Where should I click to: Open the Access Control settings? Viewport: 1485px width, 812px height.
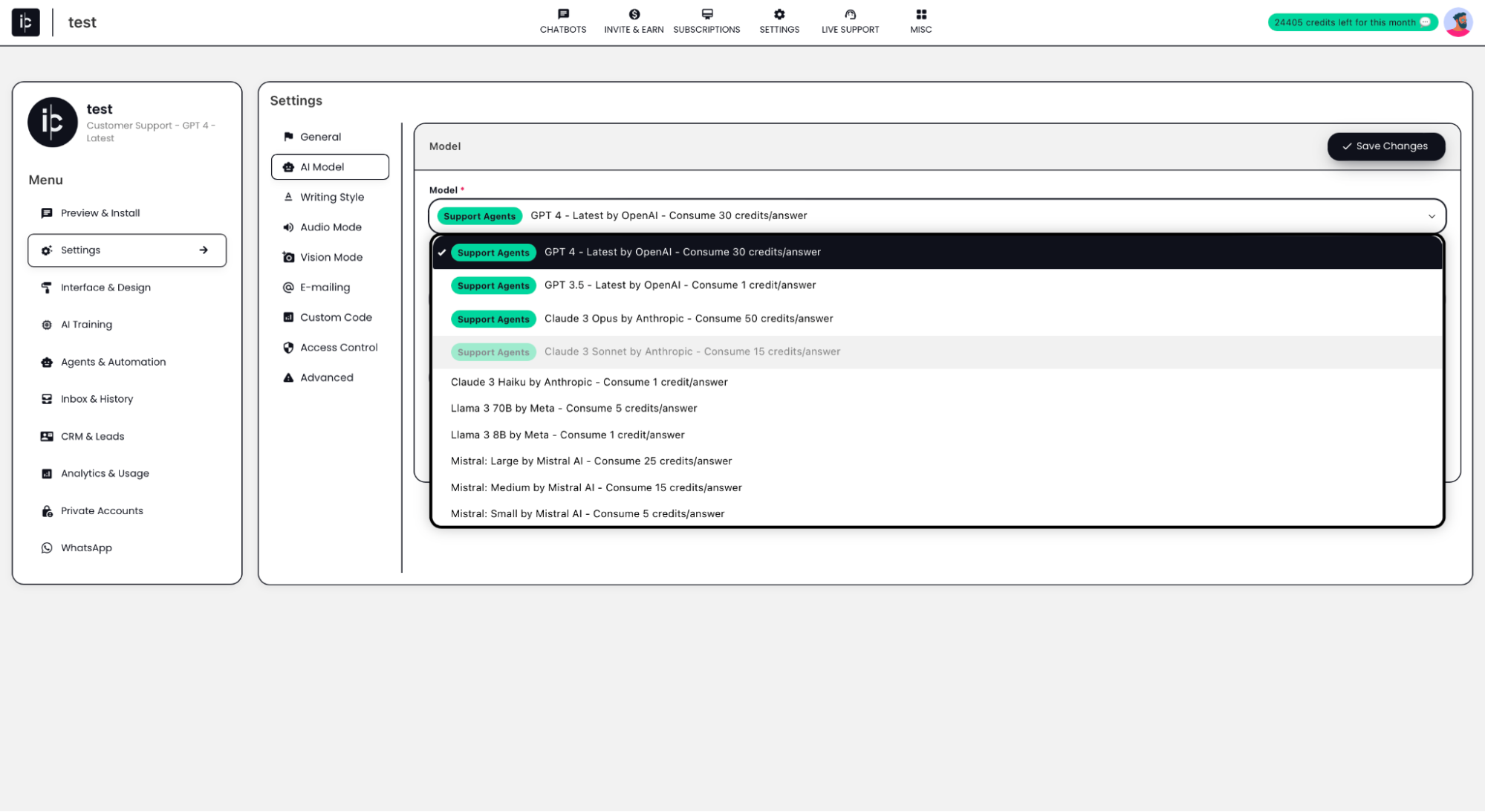(338, 347)
